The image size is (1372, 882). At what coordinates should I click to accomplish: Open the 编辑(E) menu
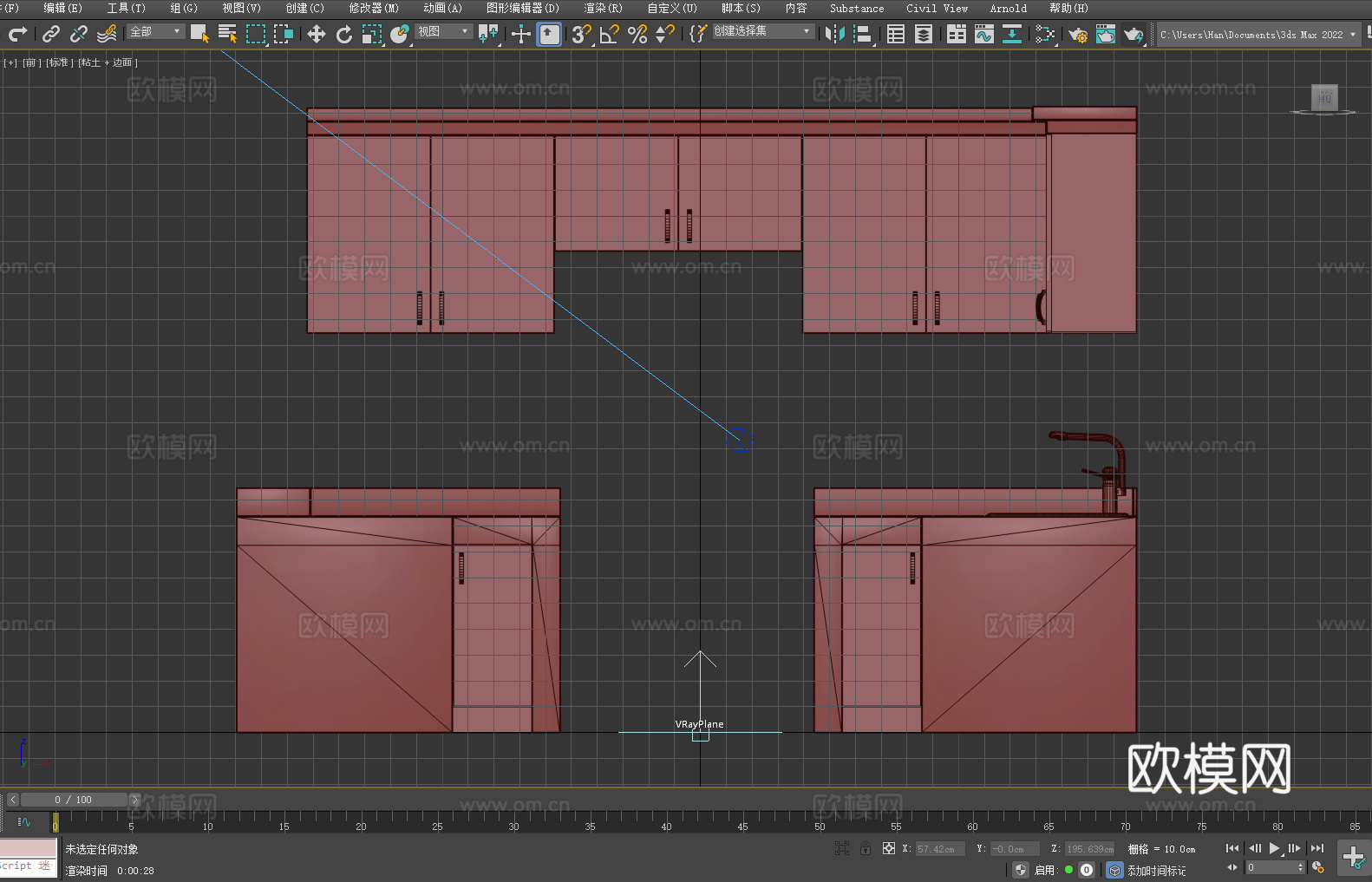(x=63, y=8)
